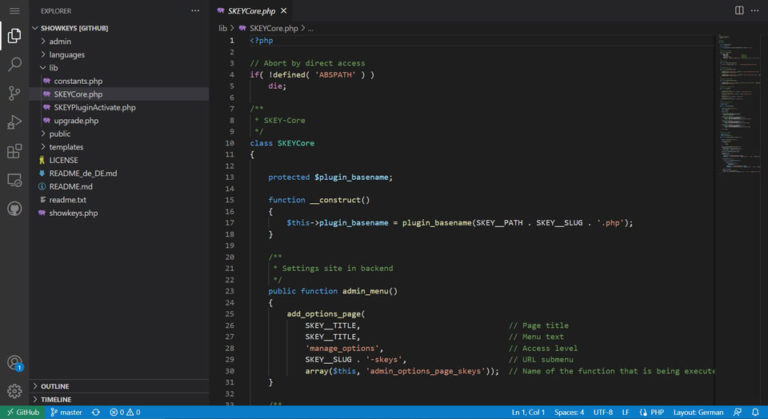768x419 pixels.
Task: Open the GitHub view in activity bar
Action: coord(14,209)
